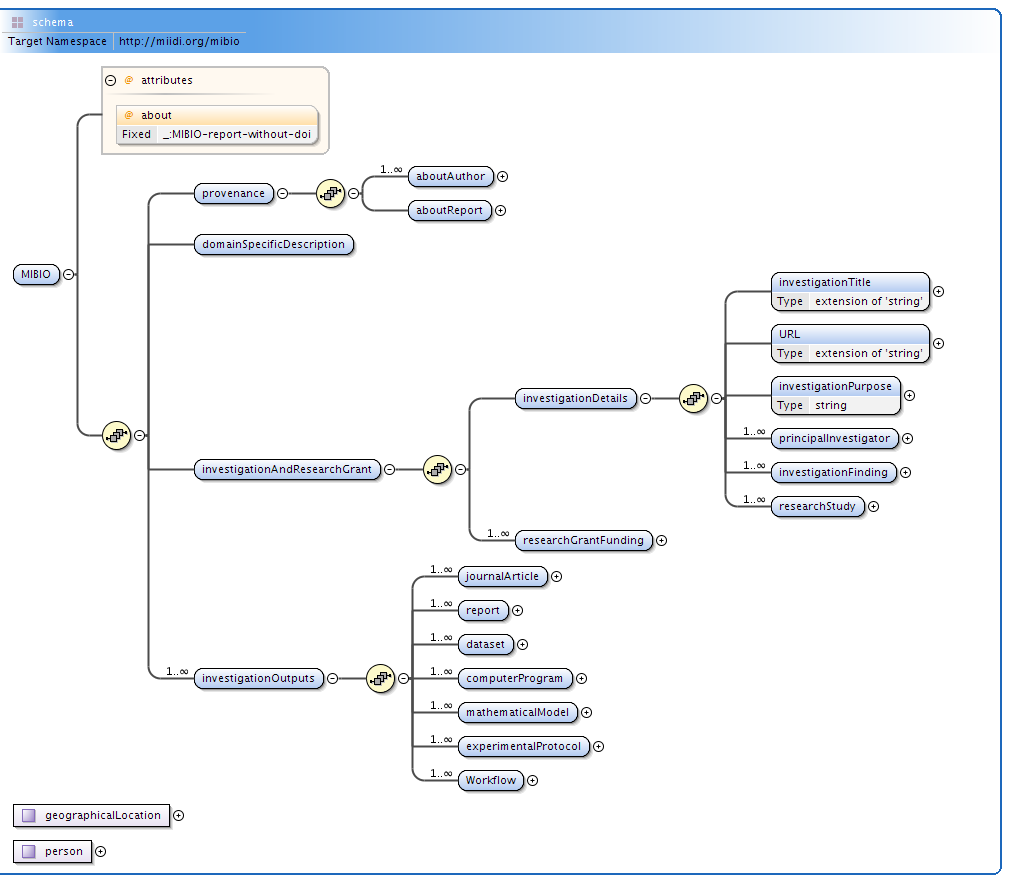Click the Target Namespace URL value

(x=178, y=41)
